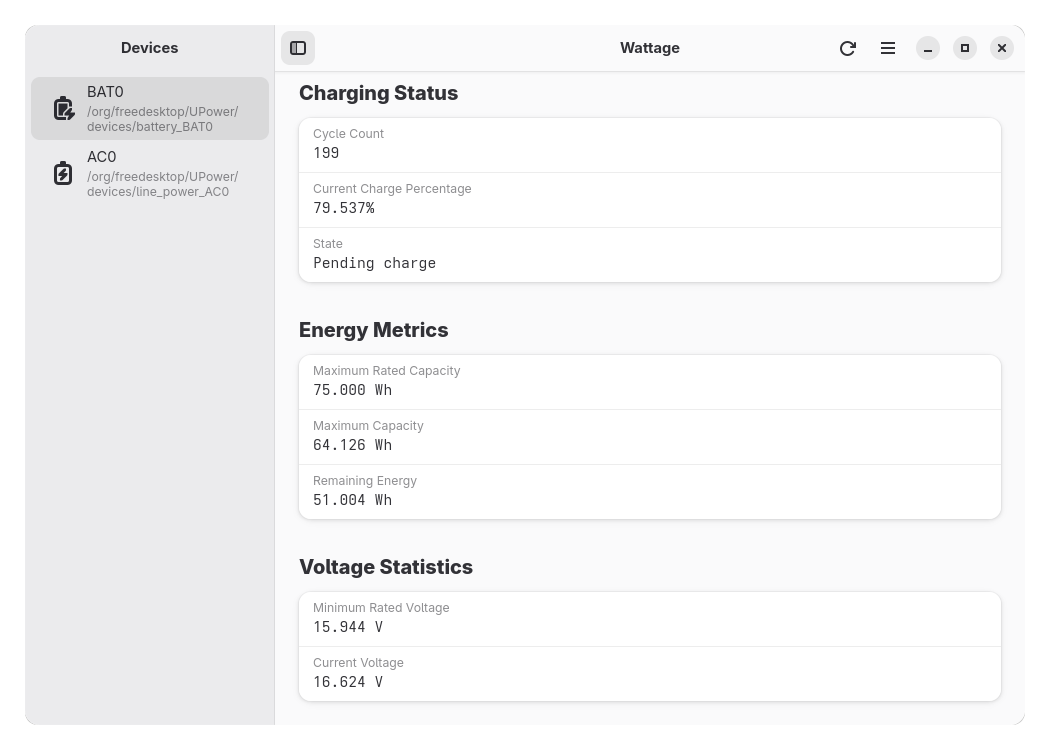The image size is (1050, 750).
Task: Click the Maximum Capacity label
Action: click(x=368, y=426)
